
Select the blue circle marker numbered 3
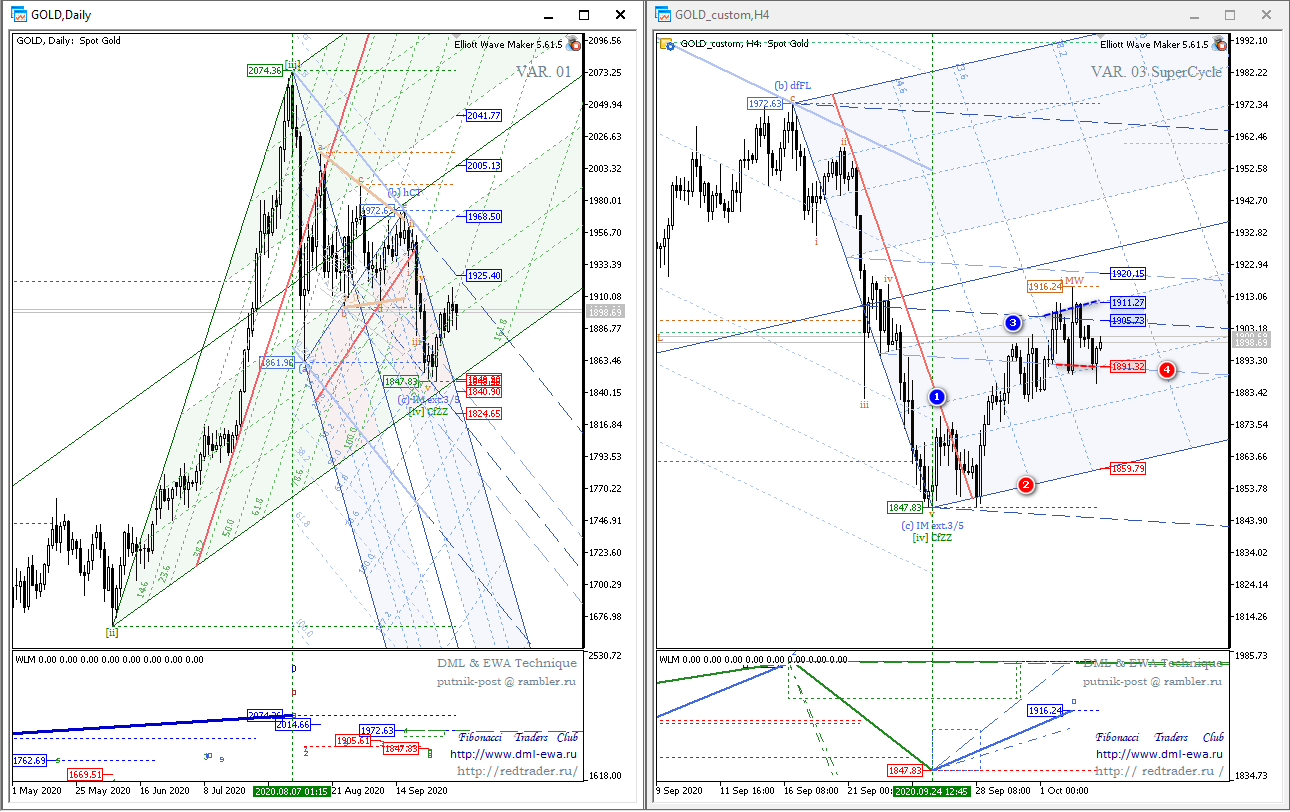1013,323
